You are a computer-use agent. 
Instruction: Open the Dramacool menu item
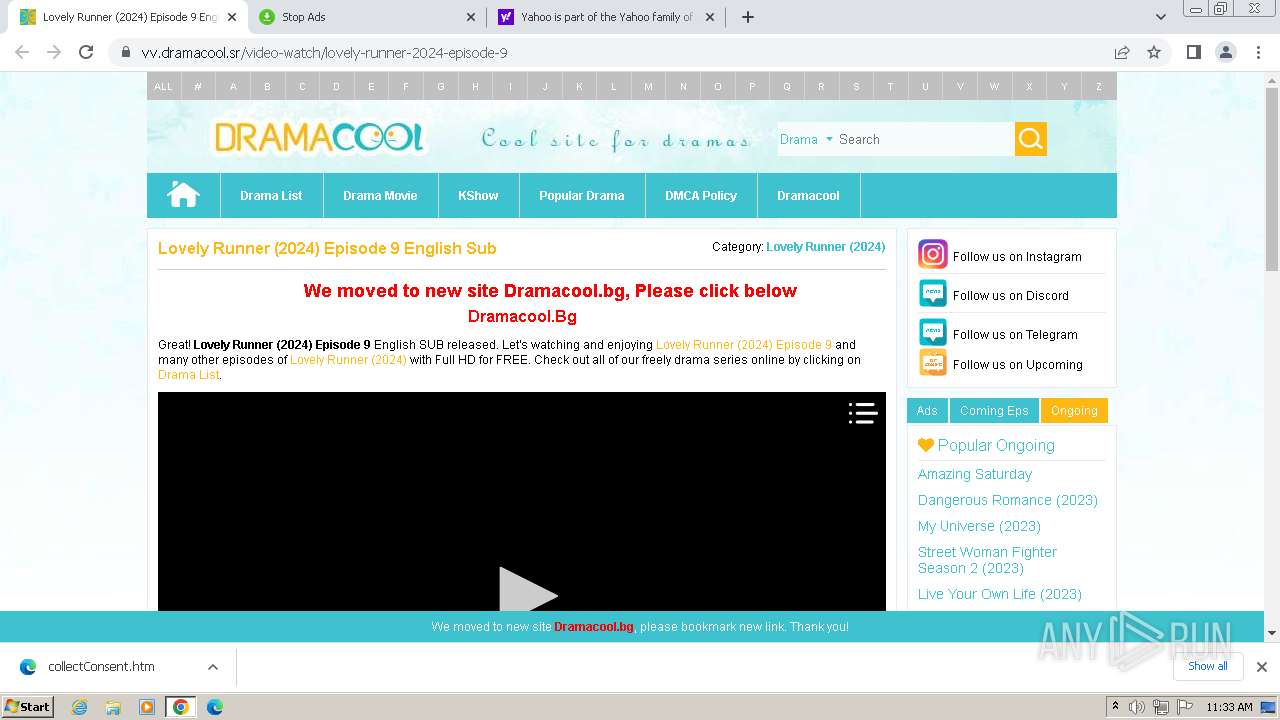808,195
